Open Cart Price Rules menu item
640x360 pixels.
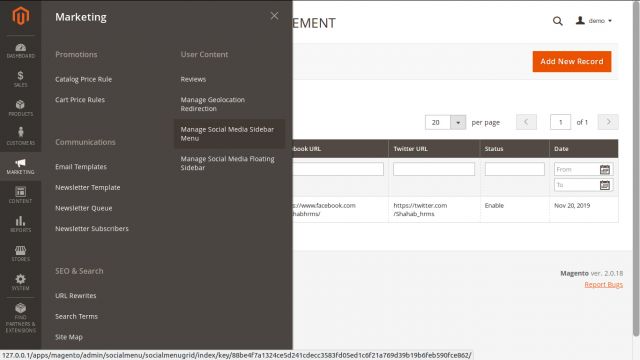coord(80,100)
